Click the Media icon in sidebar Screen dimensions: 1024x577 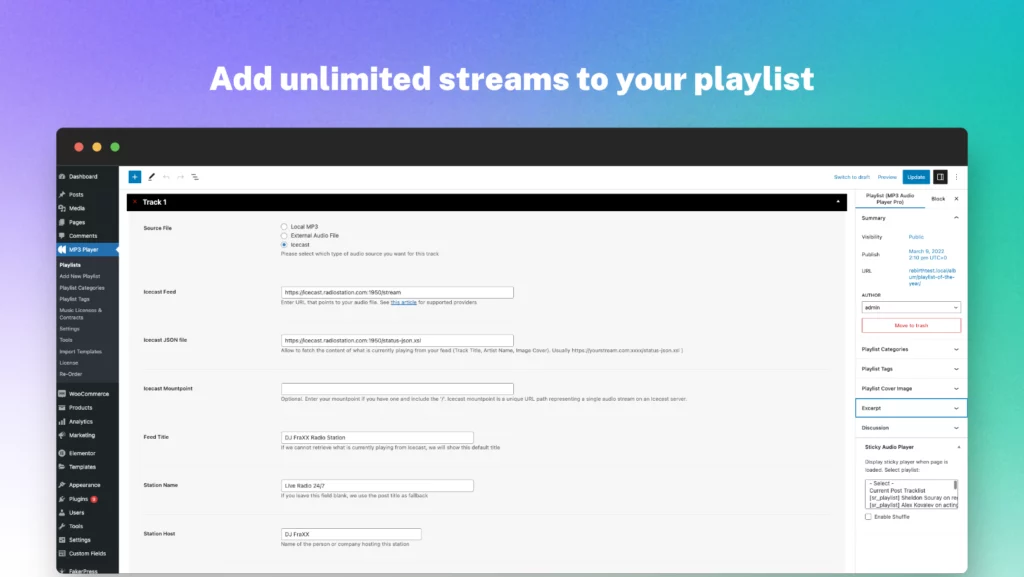[62, 208]
